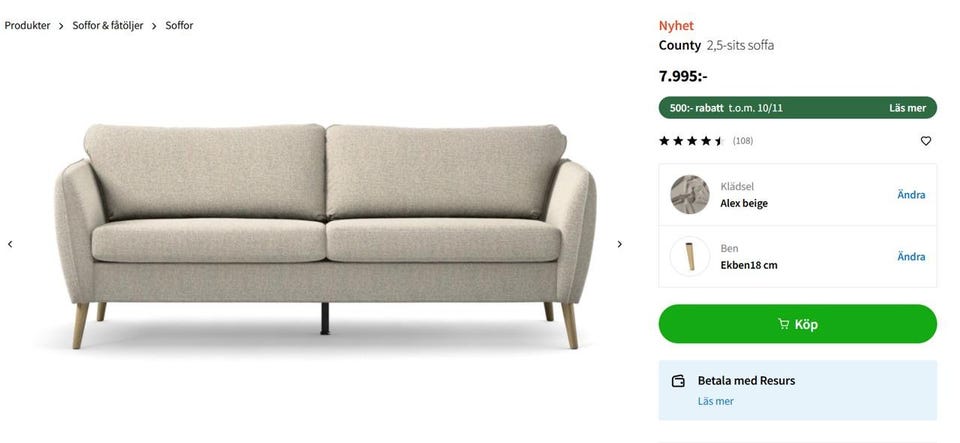Click the next image arrow
The height and width of the screenshot is (443, 960).
[x=620, y=244]
